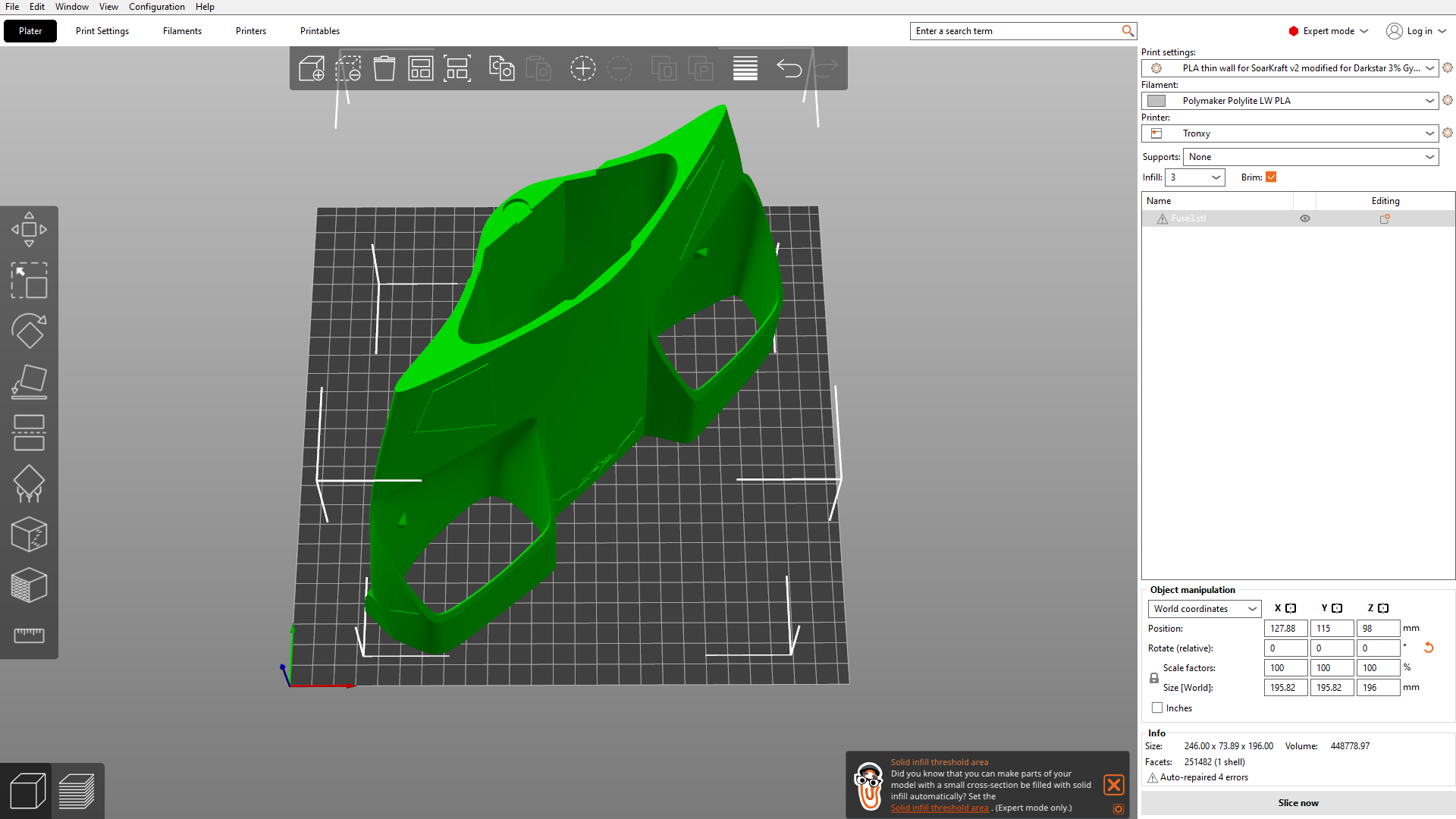Click the filament color swatch for Polylite PLA
1456x819 pixels.
tap(1156, 101)
